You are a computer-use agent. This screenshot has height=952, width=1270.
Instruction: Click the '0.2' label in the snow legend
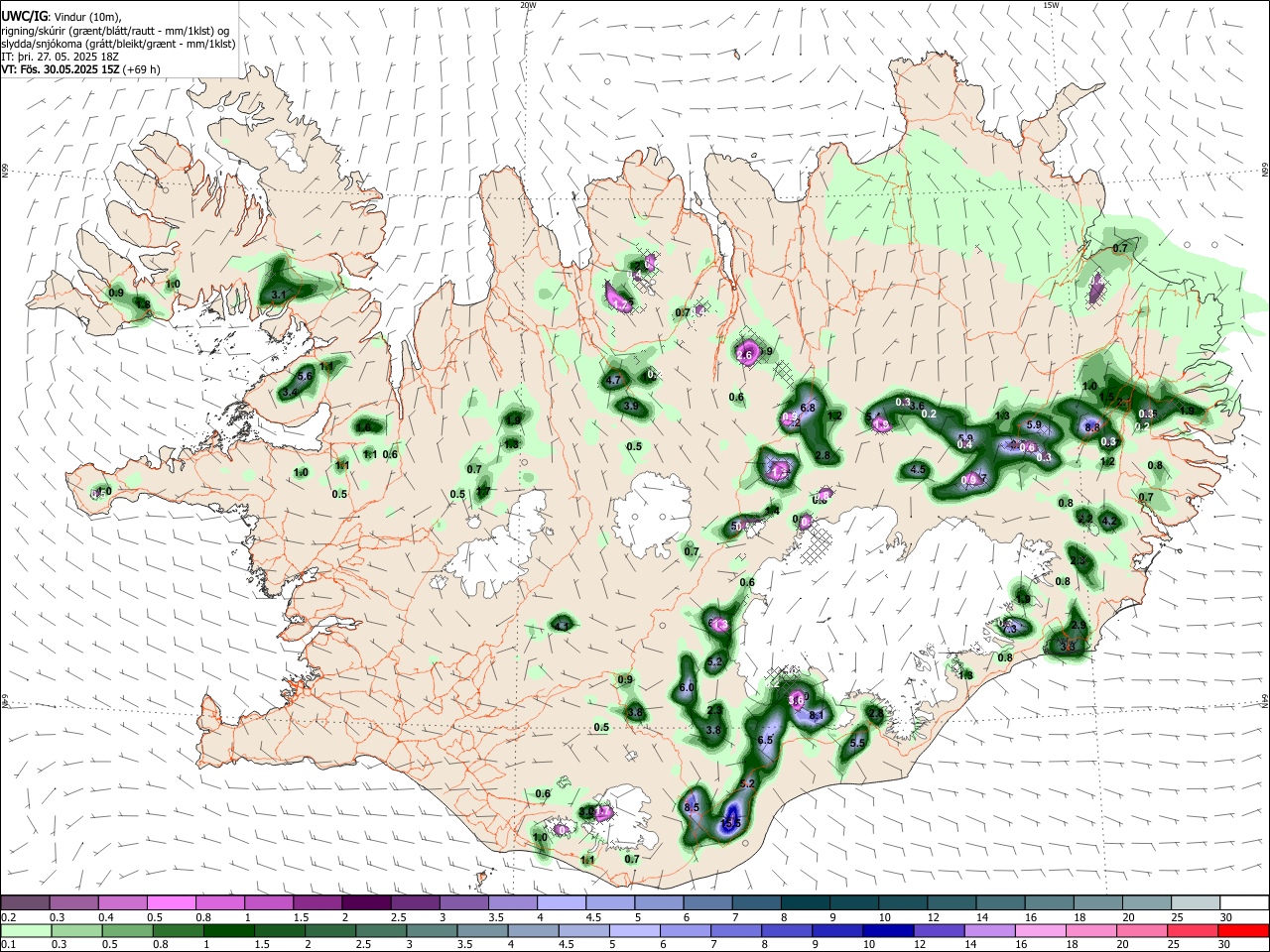(9, 916)
